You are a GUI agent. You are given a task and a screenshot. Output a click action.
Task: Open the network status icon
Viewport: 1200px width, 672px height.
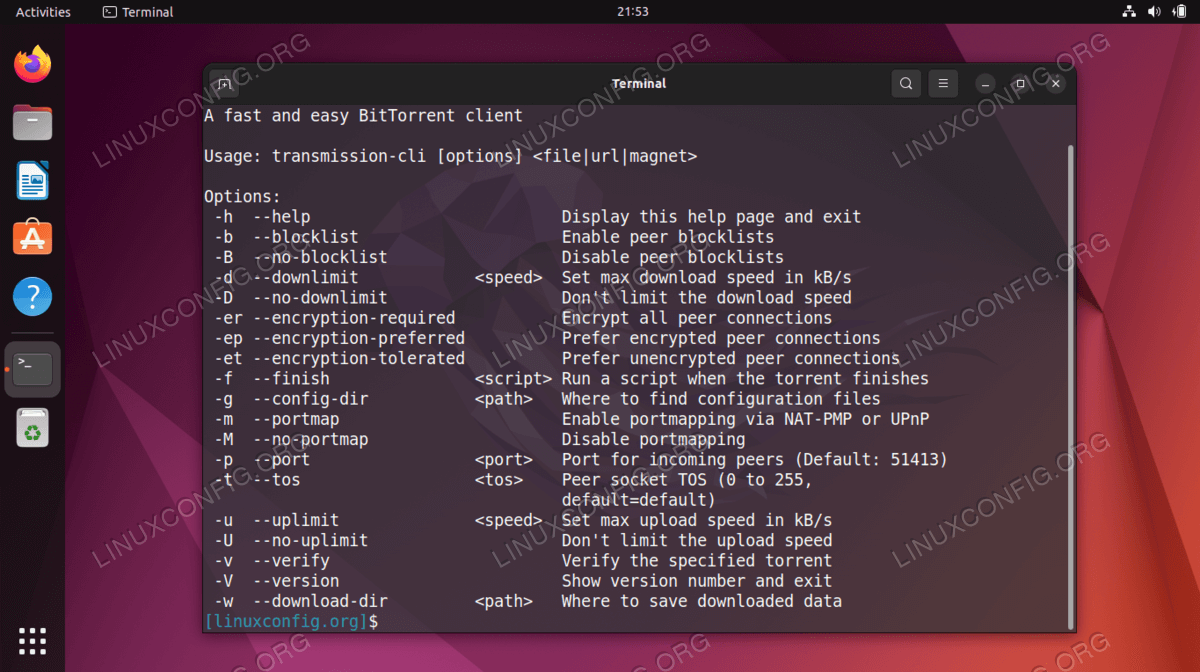(1129, 12)
